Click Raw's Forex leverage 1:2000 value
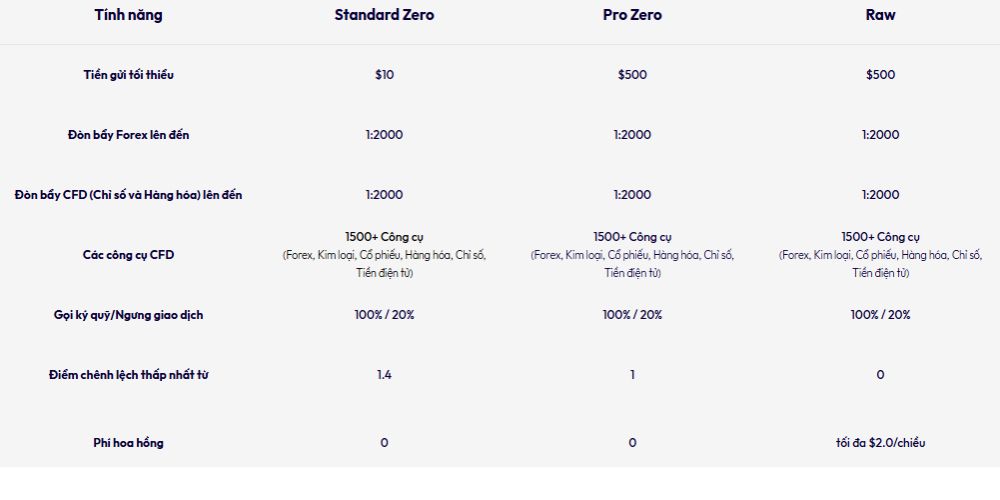 [x=880, y=135]
